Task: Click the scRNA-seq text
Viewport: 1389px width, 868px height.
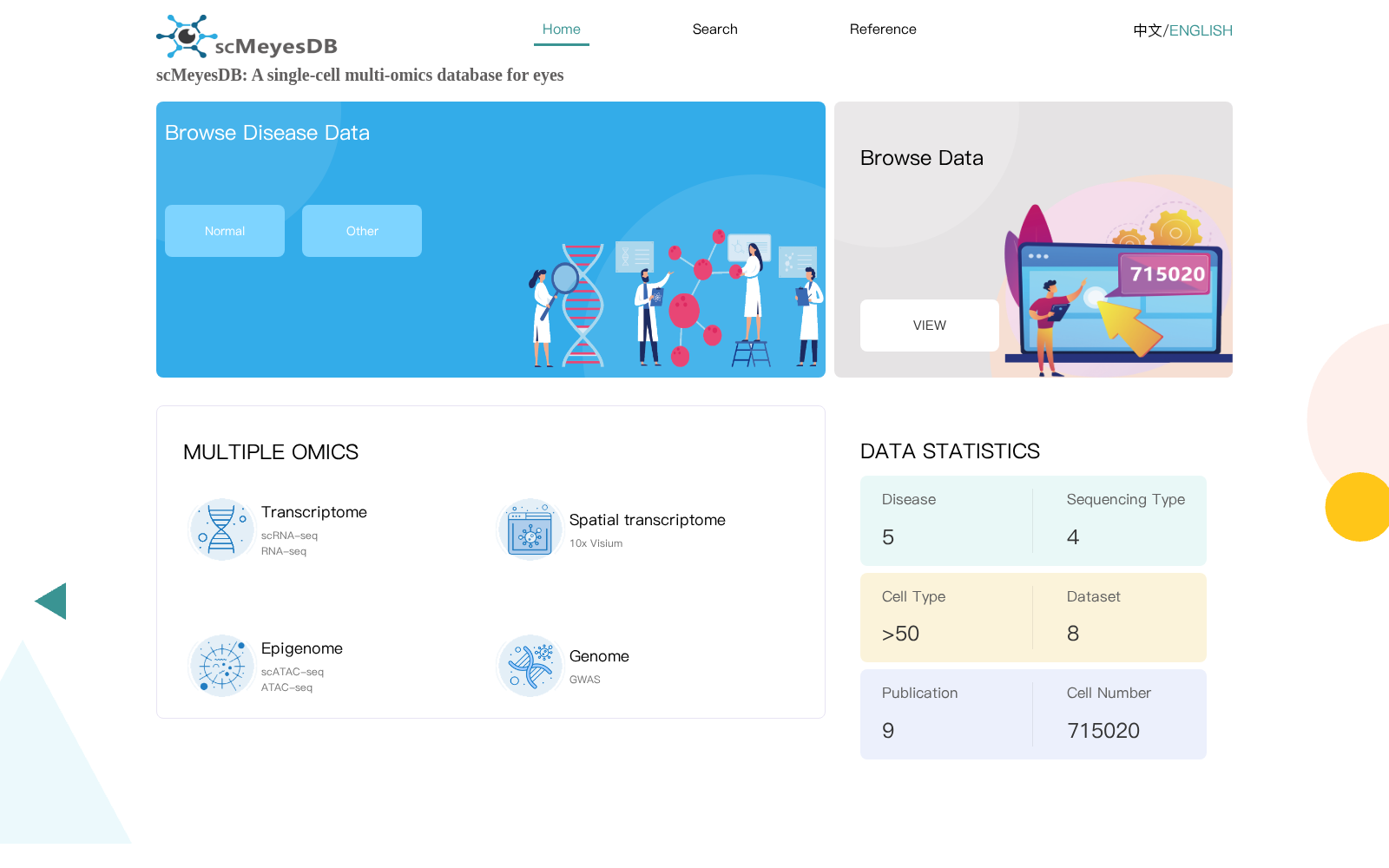Action: (x=290, y=536)
